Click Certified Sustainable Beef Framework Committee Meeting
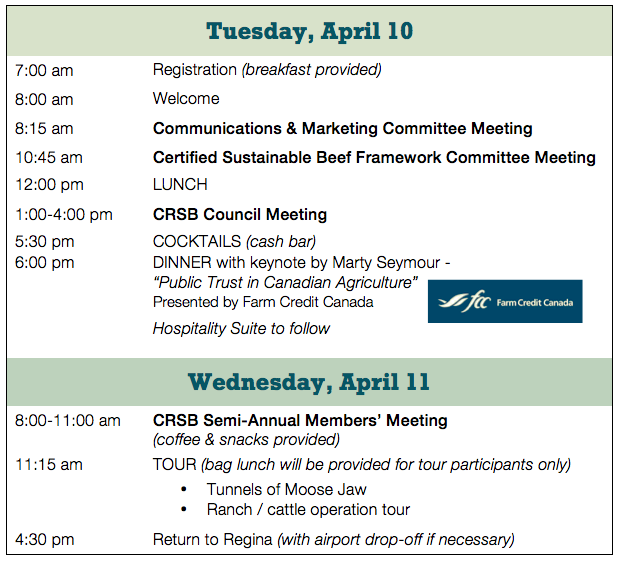This screenshot has height=561, width=620. click(x=374, y=157)
